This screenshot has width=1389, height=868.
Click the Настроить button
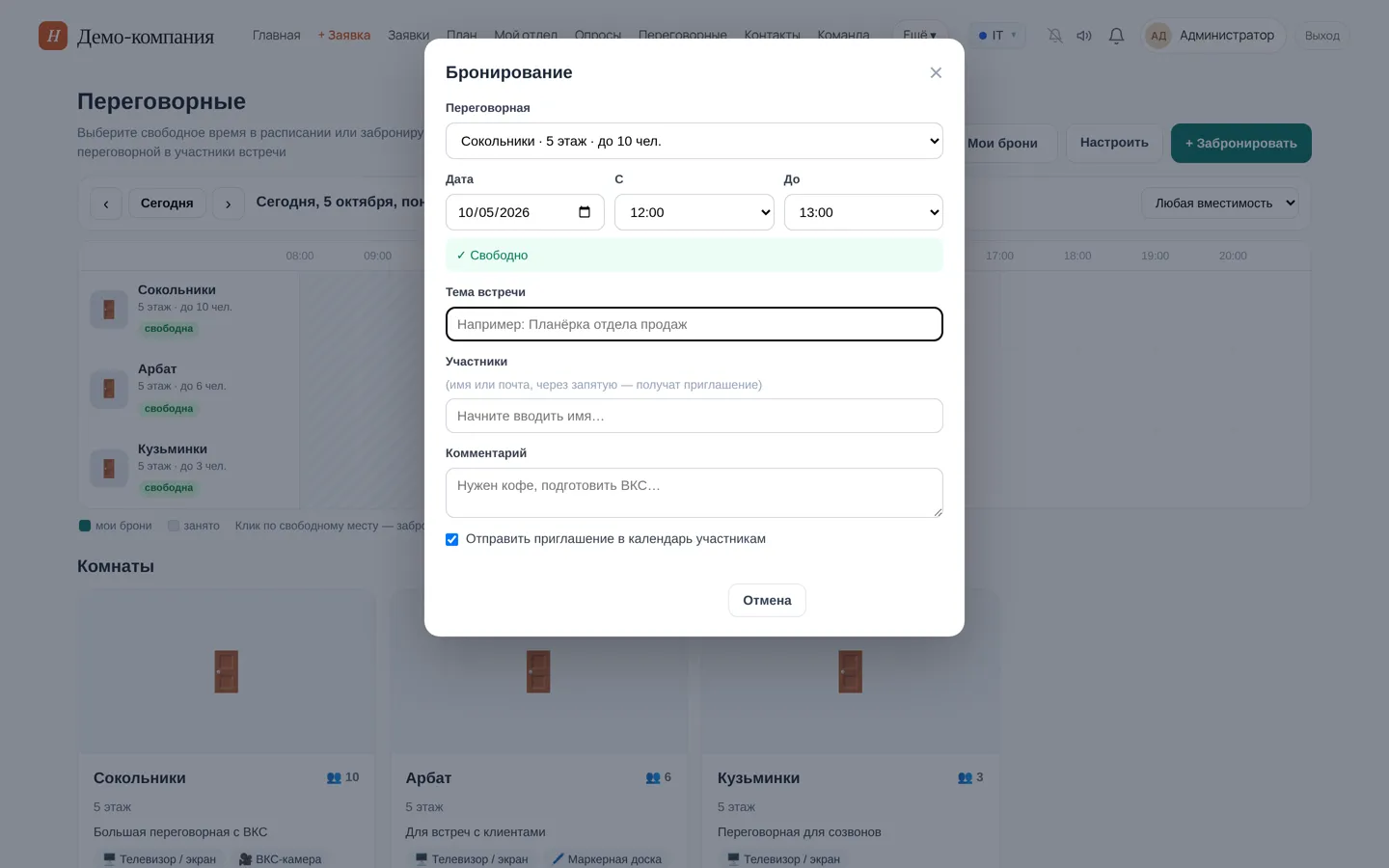pos(1114,143)
